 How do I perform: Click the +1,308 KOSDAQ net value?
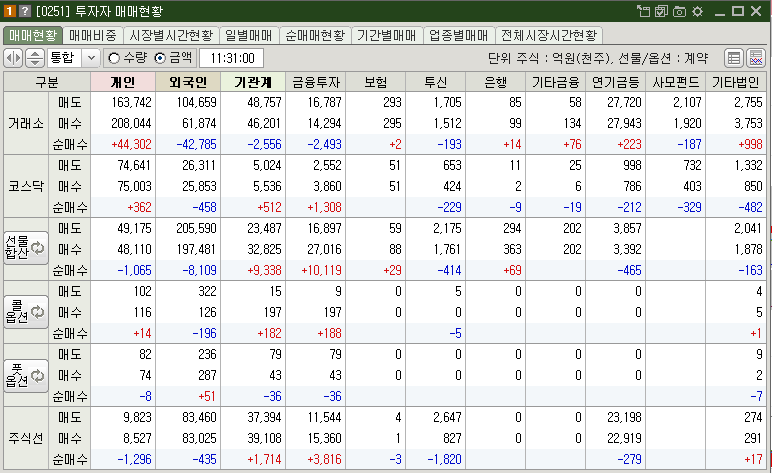[x=324, y=207]
